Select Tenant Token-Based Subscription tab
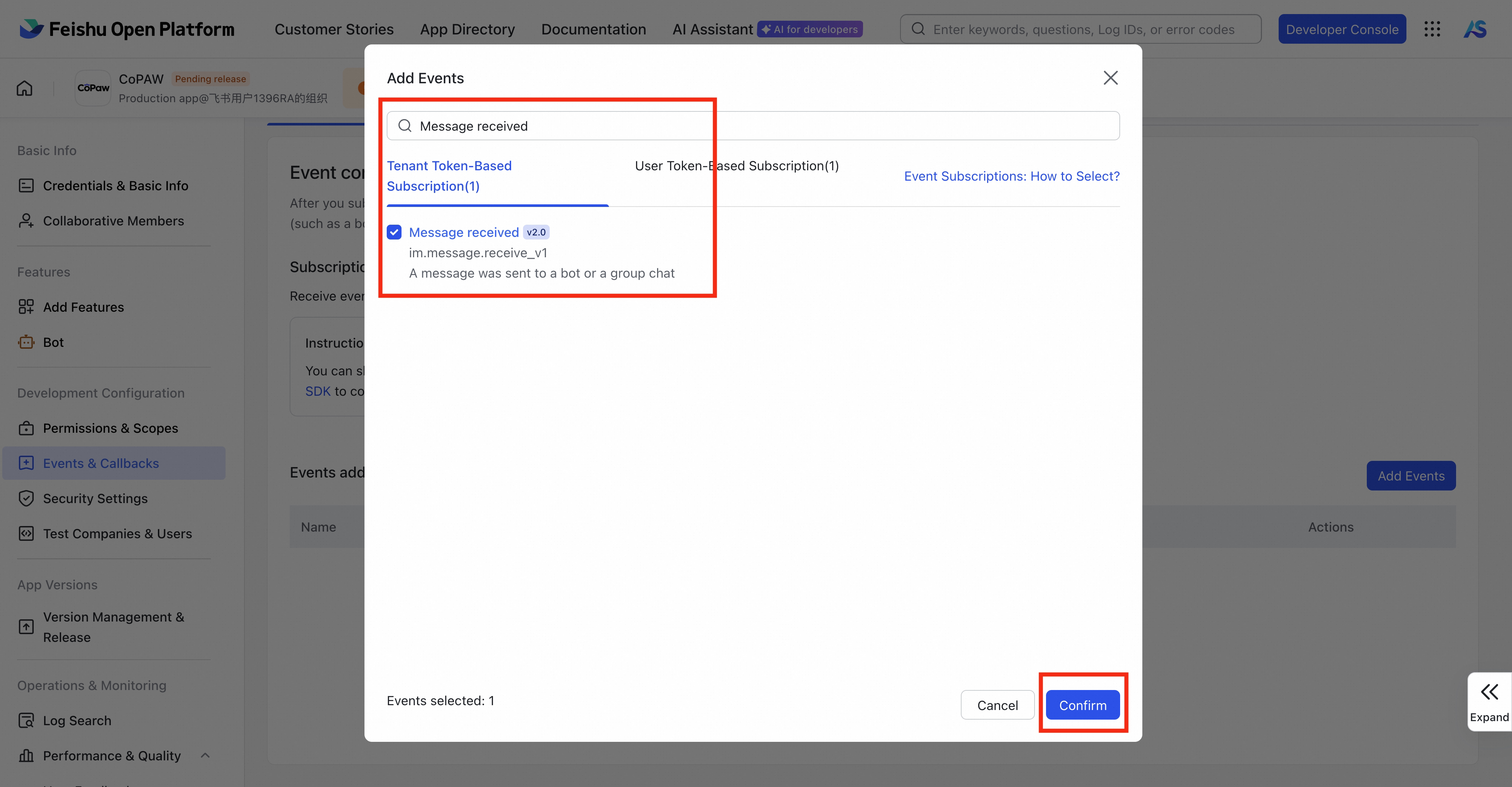Screen dimensions: 1512x787 tap(449, 176)
